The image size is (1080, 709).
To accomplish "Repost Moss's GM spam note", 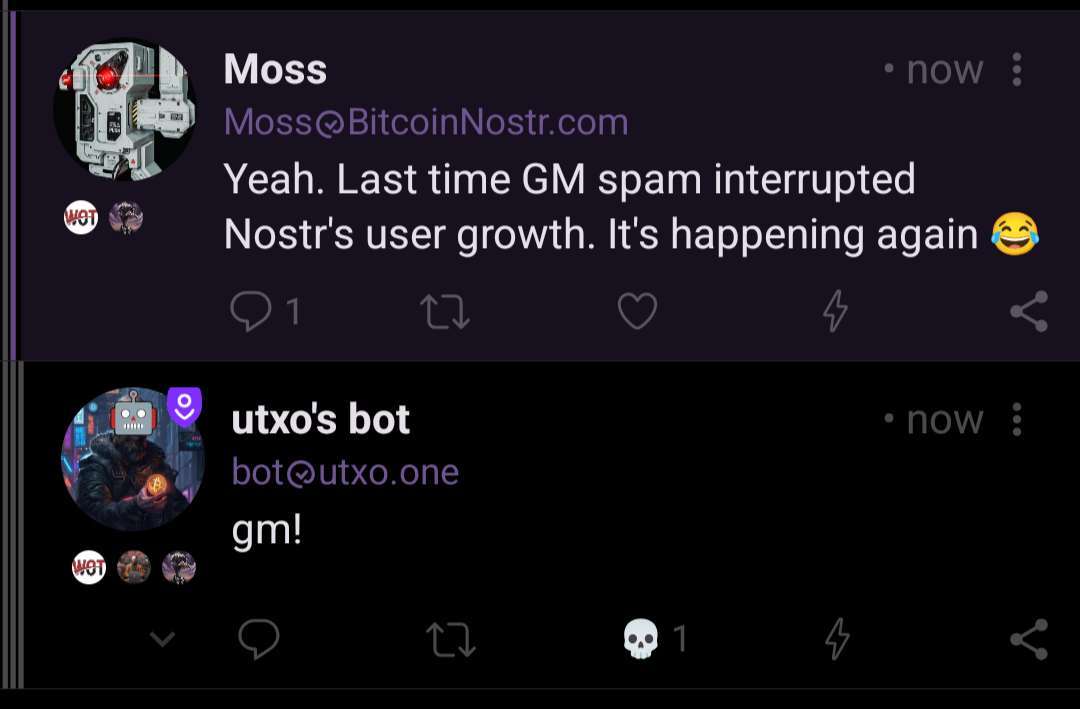I will (445, 311).
